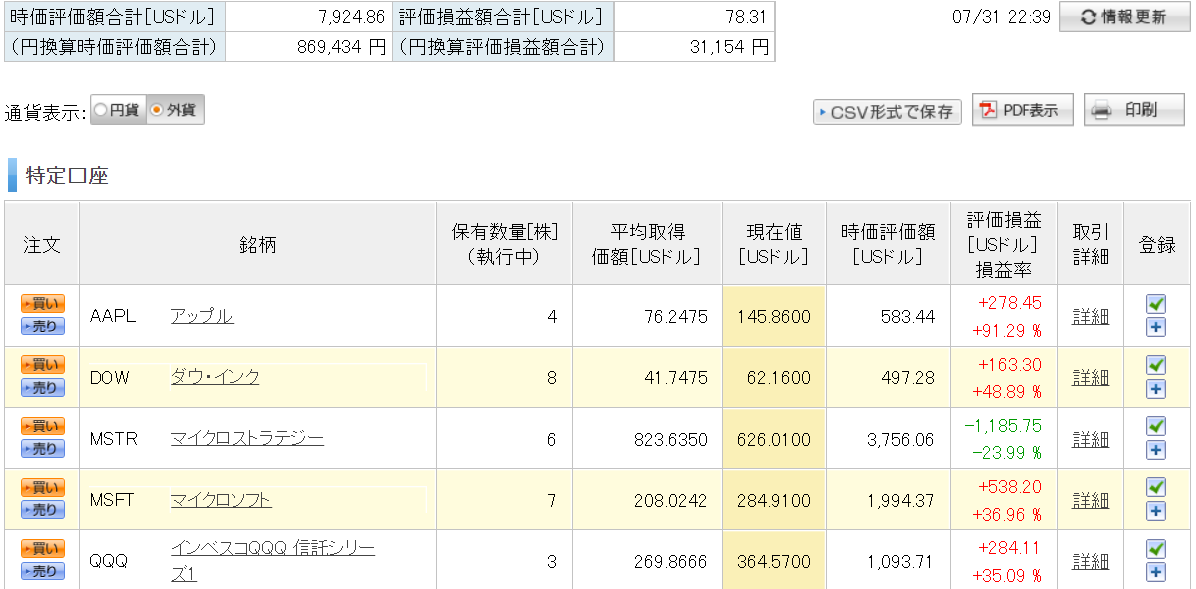The width and height of the screenshot is (1196, 589).
Task: Open 詳細 transaction details for QQQ
Action: click(1091, 562)
